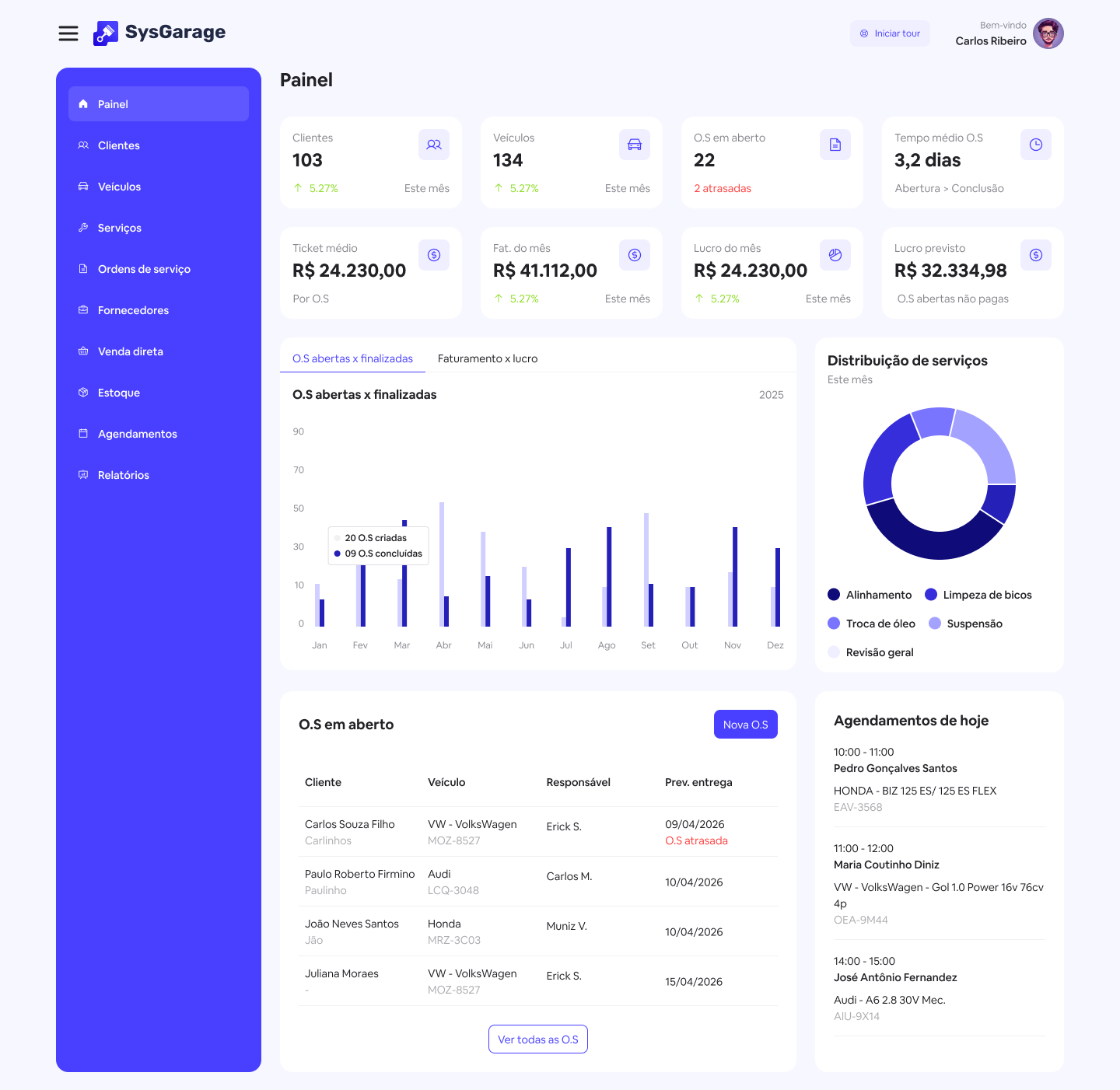Toggle Troca de óleo legend item
The height and width of the screenshot is (1090, 1120).
872,624
